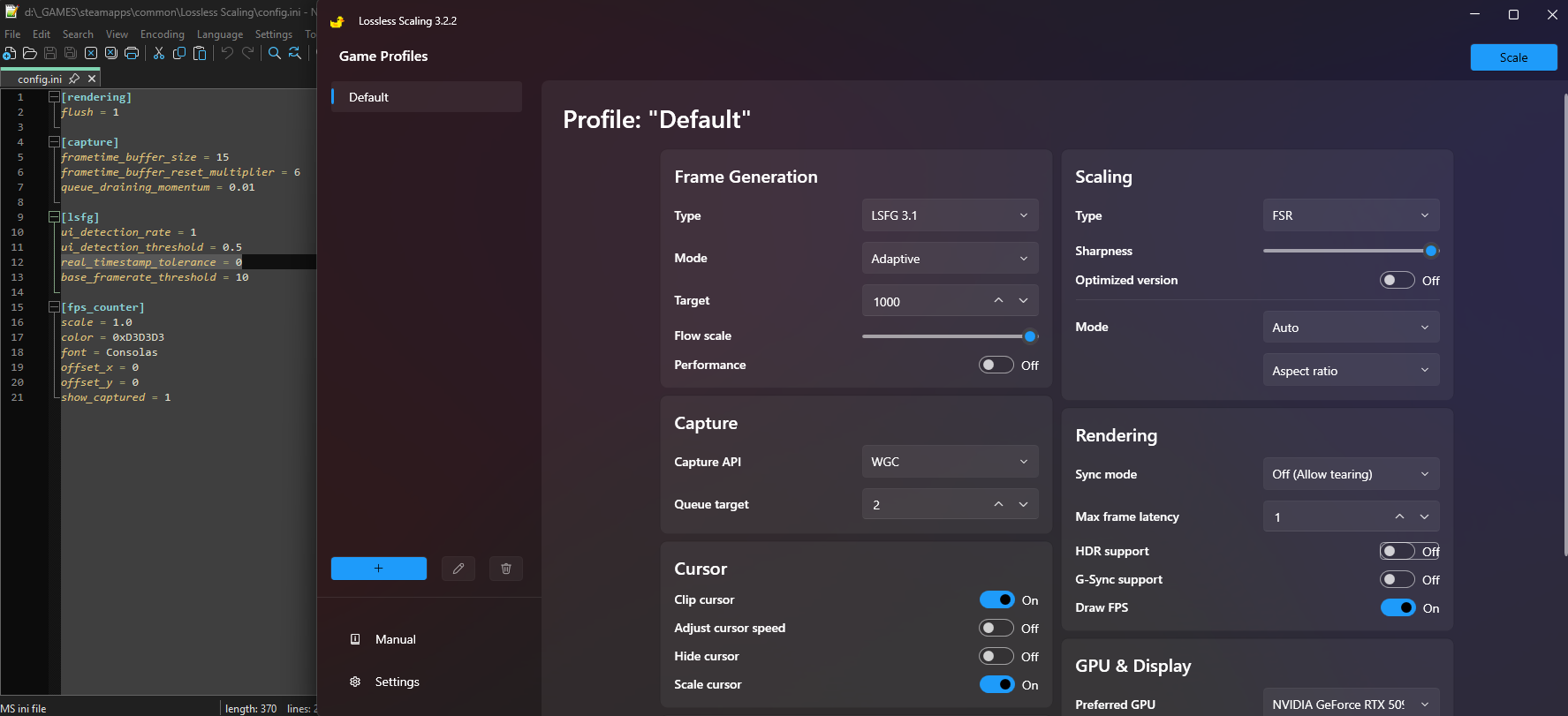This screenshot has width=1568, height=716.
Task: Collapse the [lsfg] section fold marker
Action: pos(54,217)
